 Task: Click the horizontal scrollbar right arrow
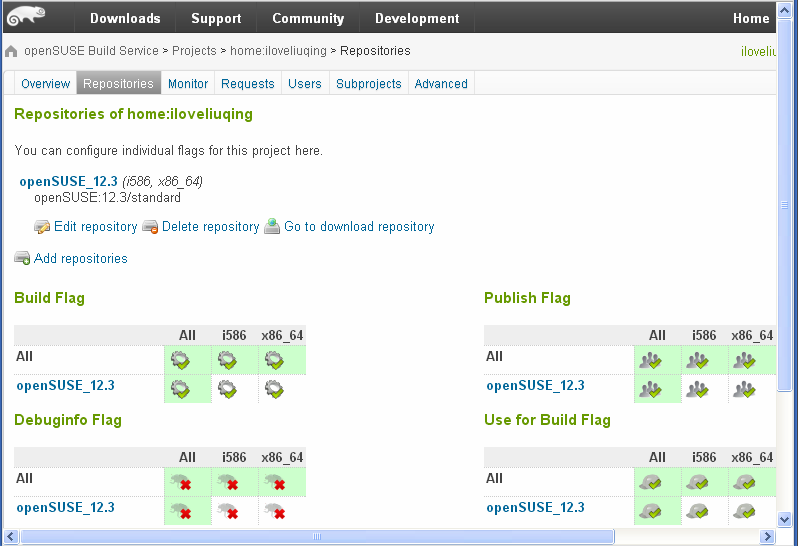pyautogui.click(x=767, y=536)
